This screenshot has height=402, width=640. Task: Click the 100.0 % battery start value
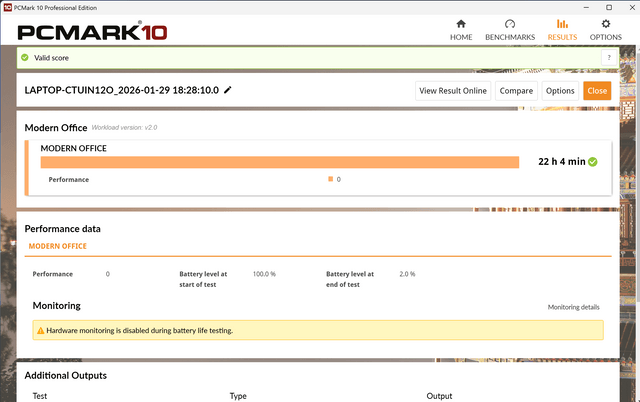[264, 274]
